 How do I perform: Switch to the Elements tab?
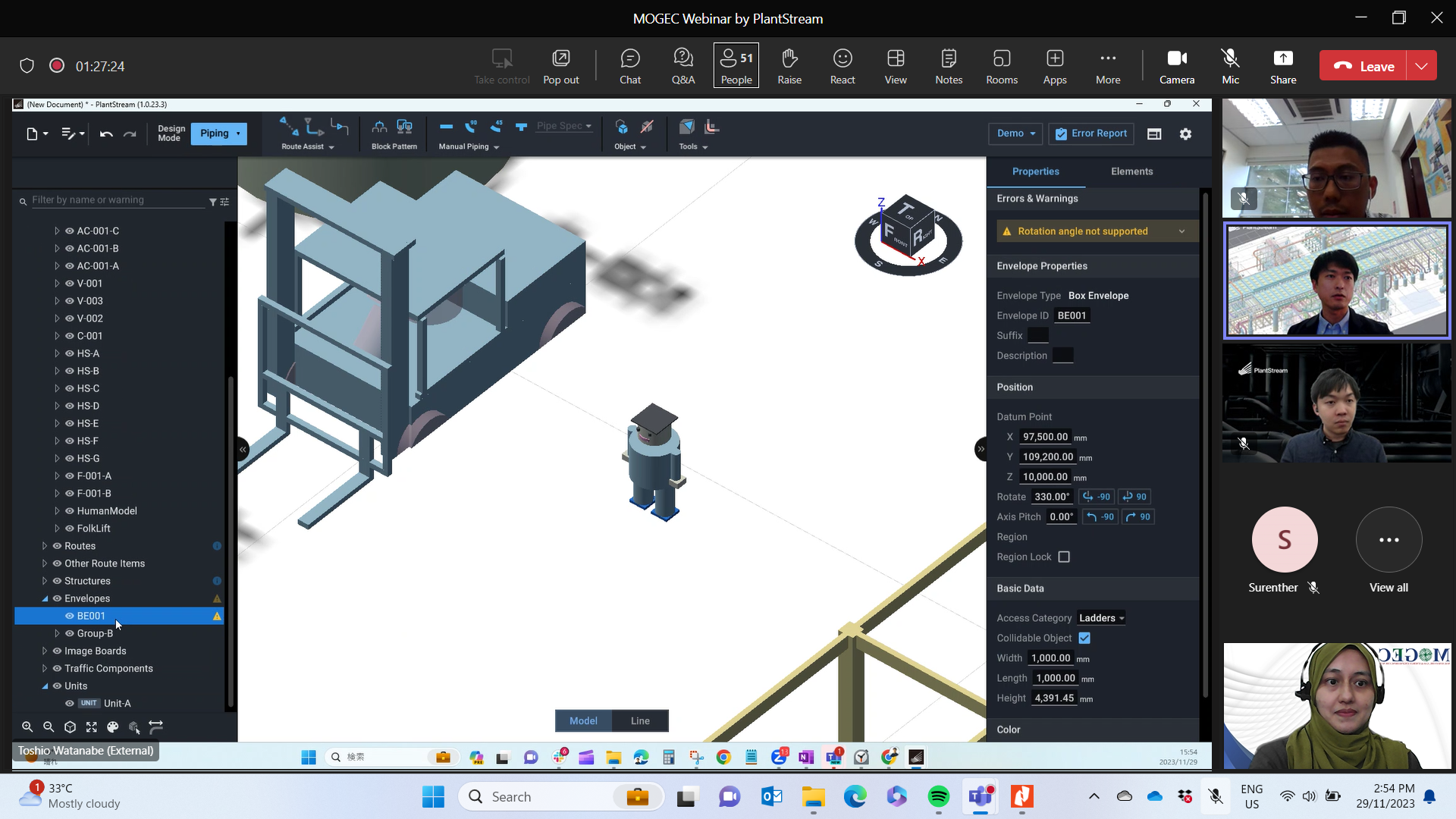pos(1131,172)
